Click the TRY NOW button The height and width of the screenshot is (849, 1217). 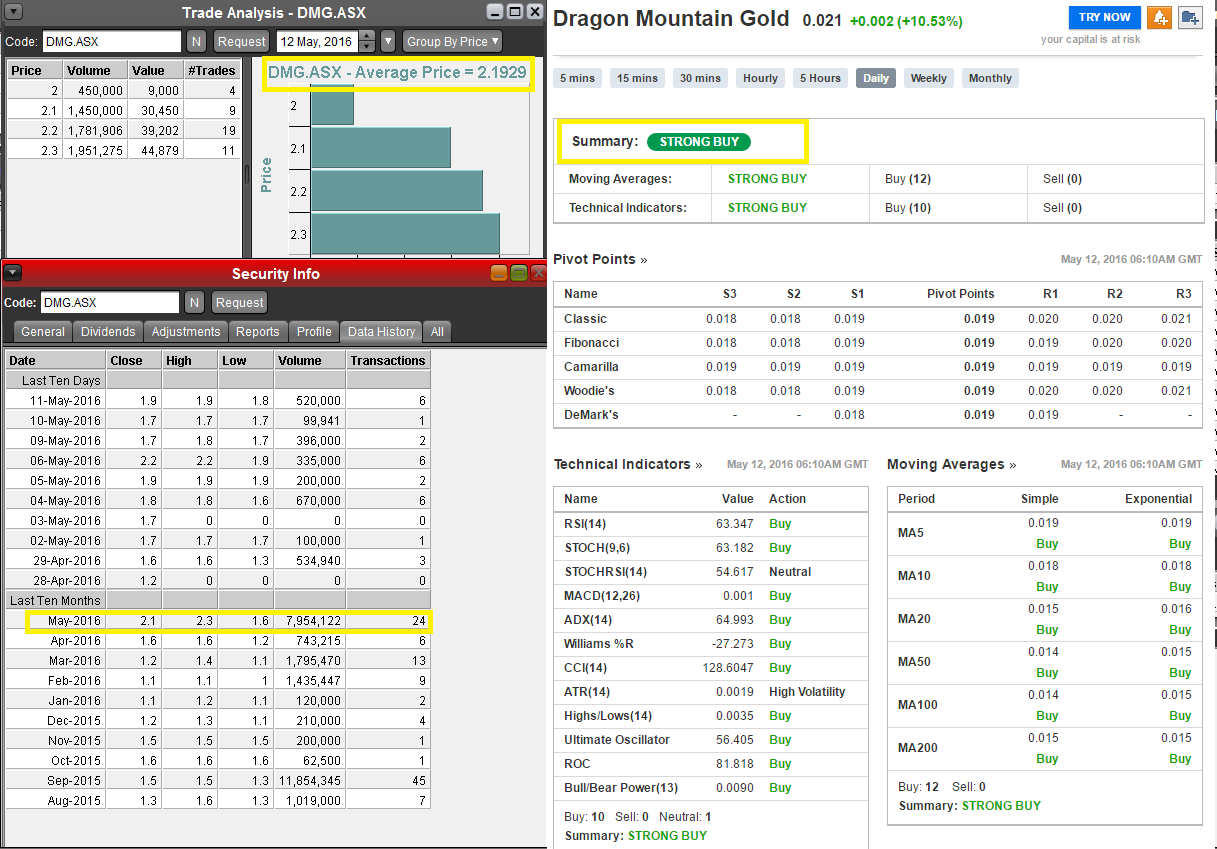(x=1105, y=17)
